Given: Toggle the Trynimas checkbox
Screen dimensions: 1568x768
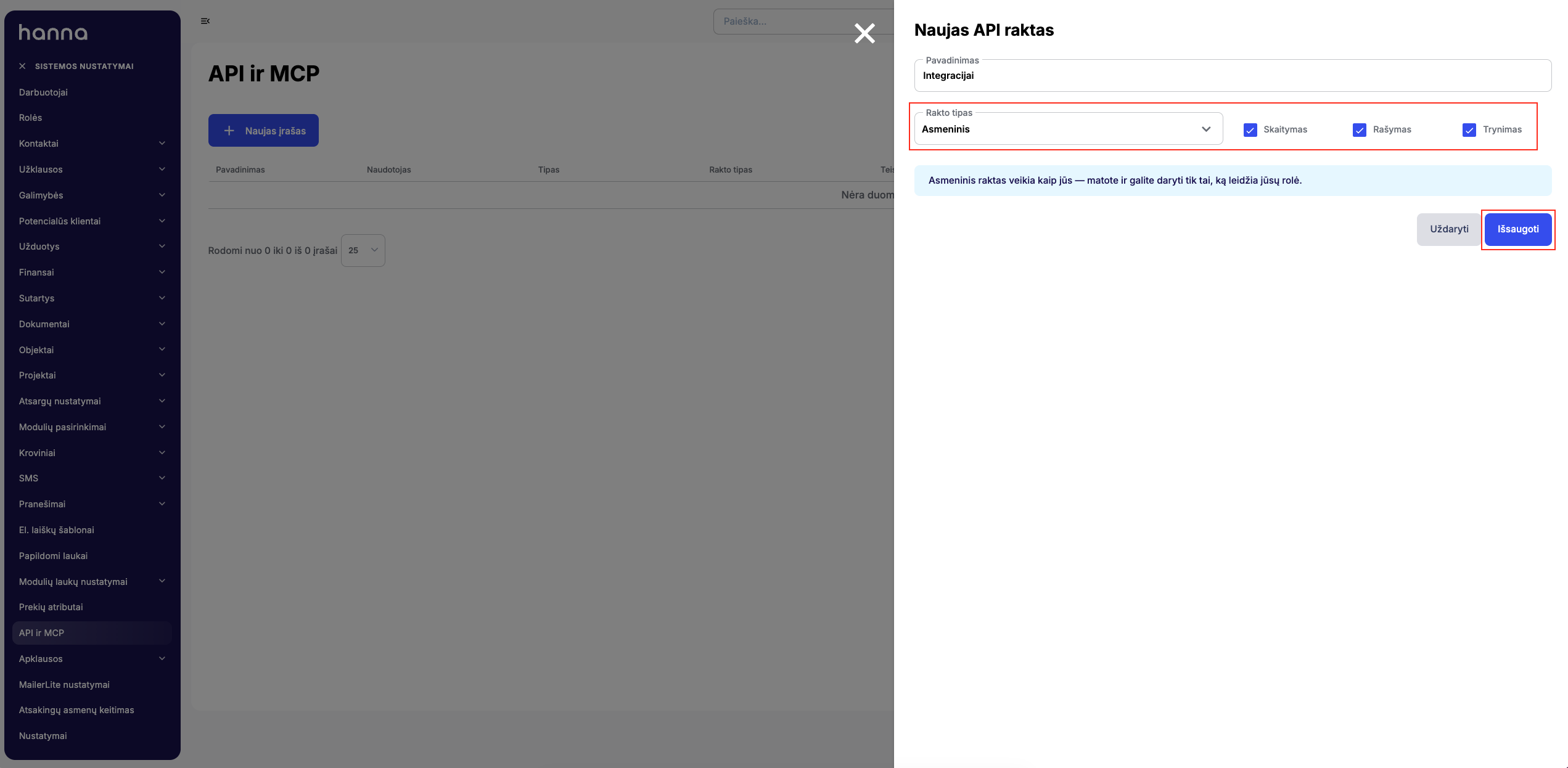Looking at the screenshot, I should pyautogui.click(x=1469, y=129).
